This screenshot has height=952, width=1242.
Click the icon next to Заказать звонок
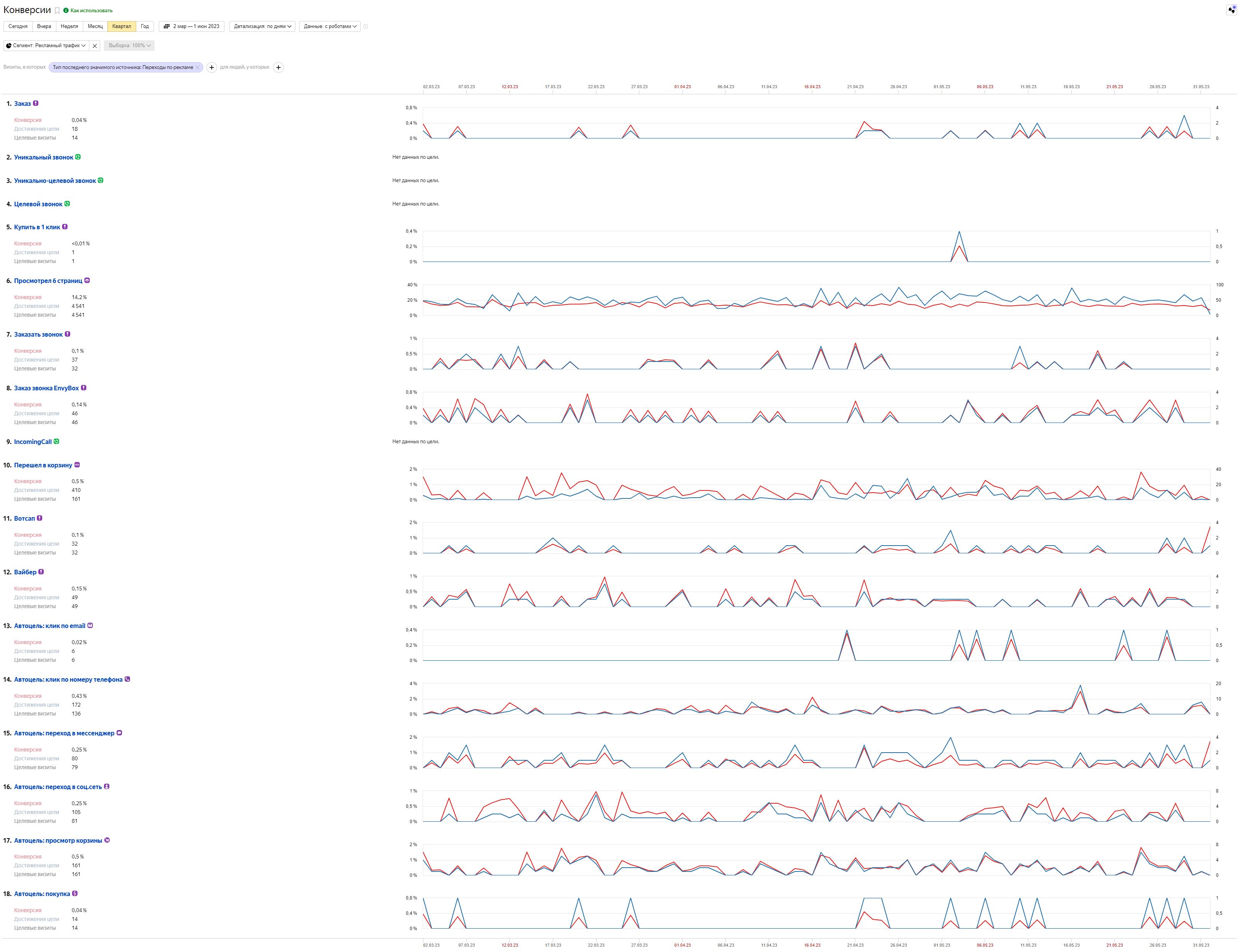68,334
